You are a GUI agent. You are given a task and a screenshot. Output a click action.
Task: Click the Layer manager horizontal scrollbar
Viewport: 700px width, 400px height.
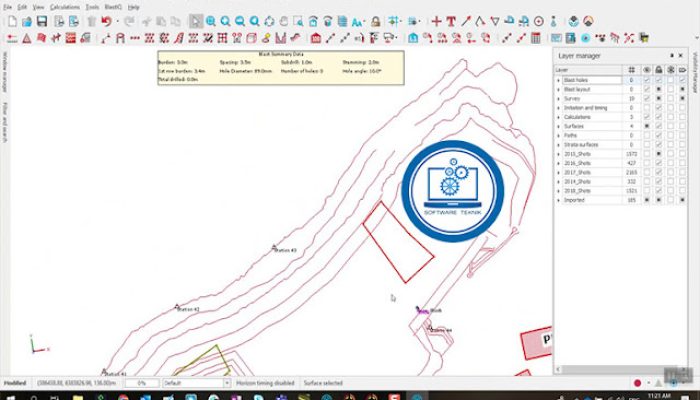[x=621, y=370]
